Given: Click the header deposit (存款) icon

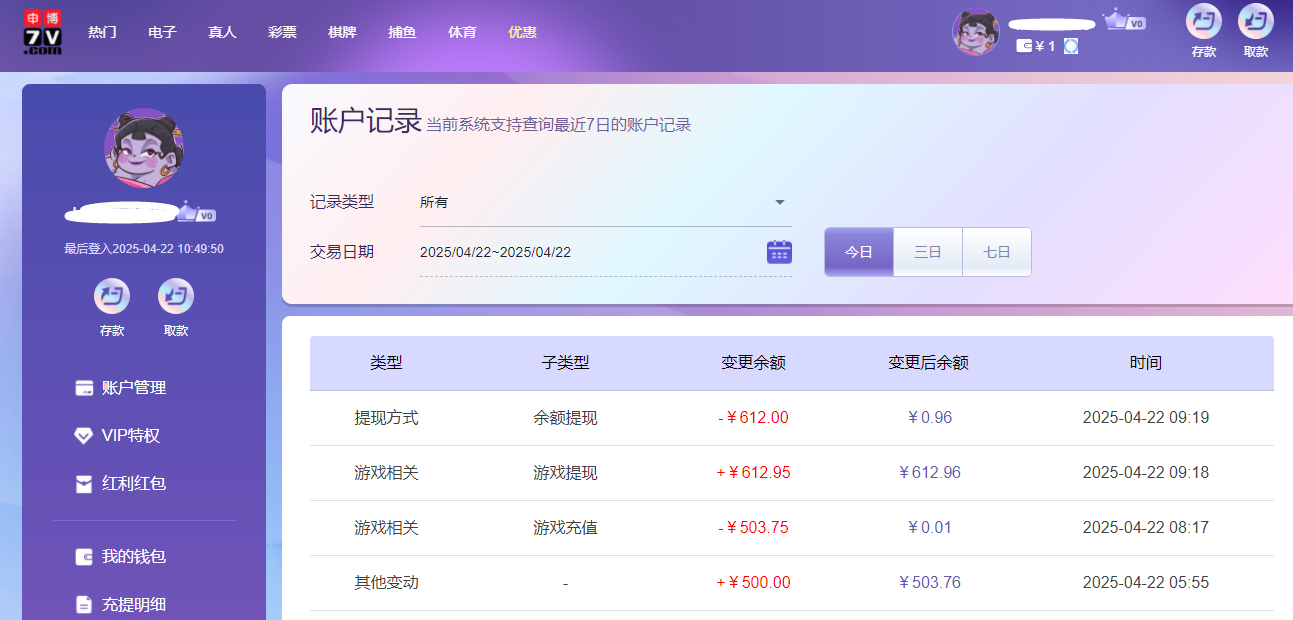Looking at the screenshot, I should click(x=1203, y=22).
